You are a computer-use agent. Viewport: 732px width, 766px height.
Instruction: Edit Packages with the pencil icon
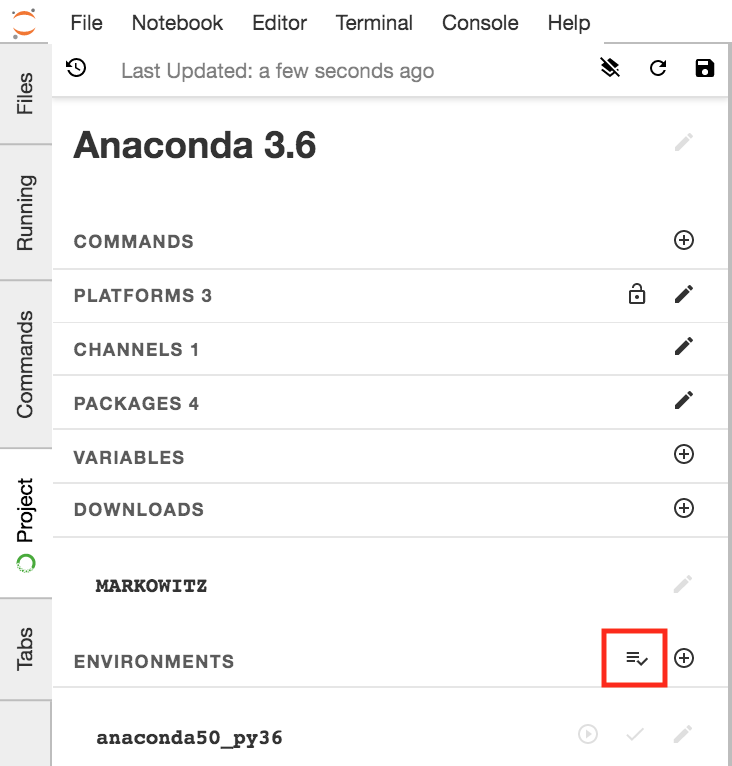[684, 401]
